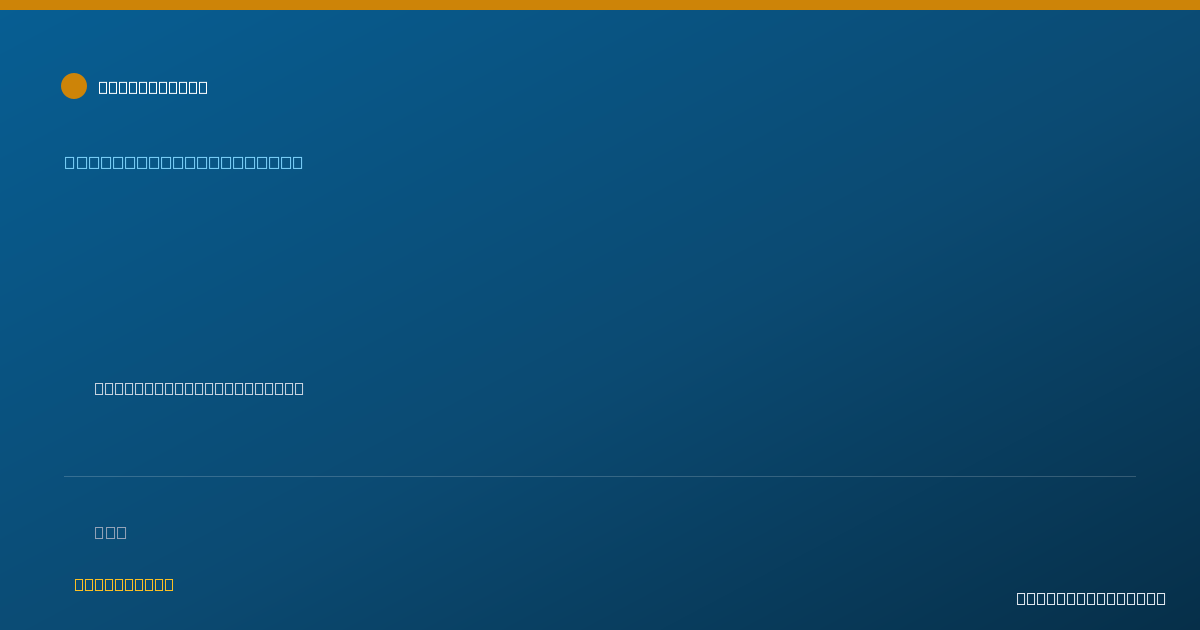Screen dimensions: 1200x630
Task: Click the light blue heading line
Action: pos(184,162)
